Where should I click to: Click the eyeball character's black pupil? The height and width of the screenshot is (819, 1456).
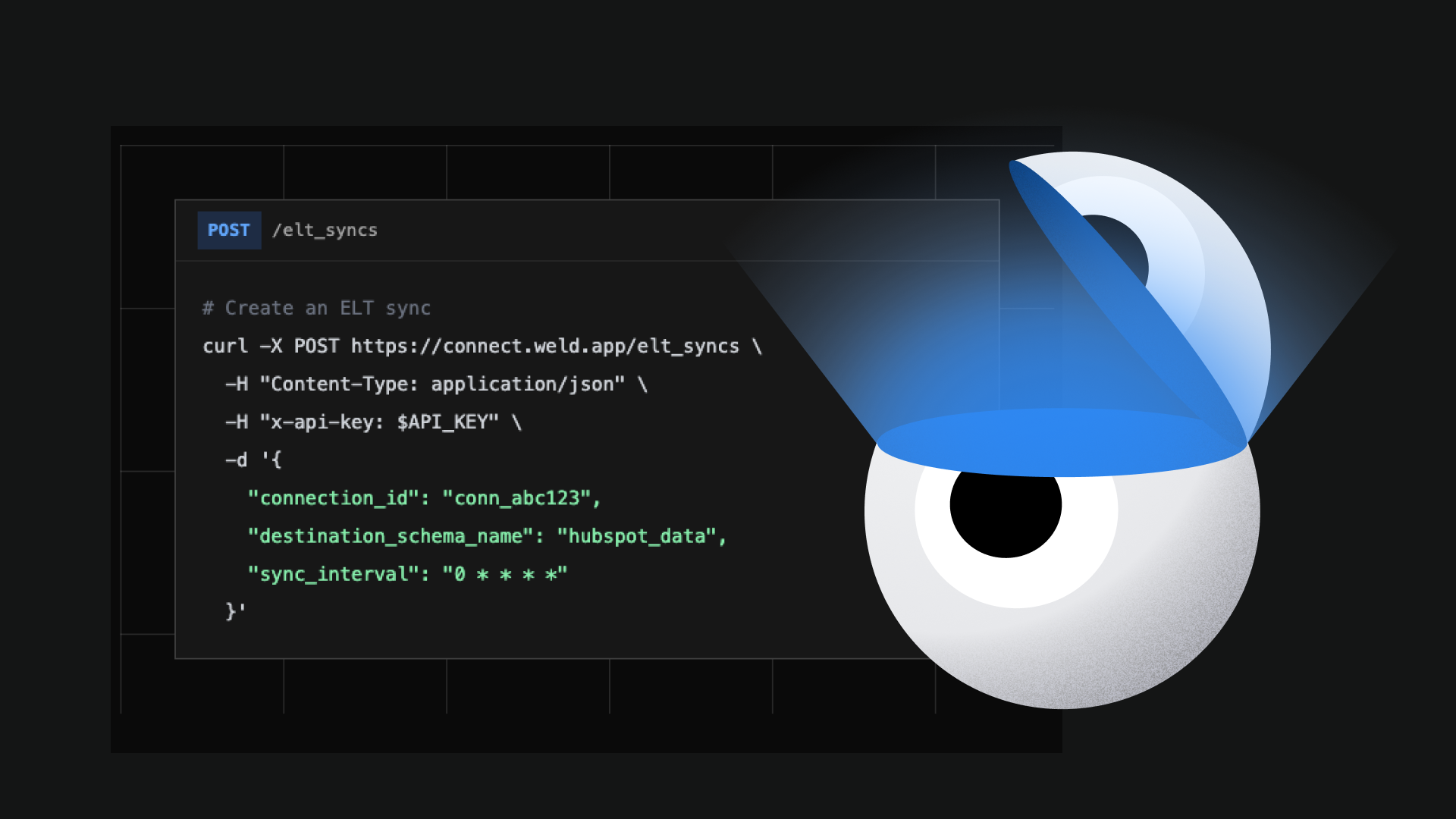(x=1006, y=514)
